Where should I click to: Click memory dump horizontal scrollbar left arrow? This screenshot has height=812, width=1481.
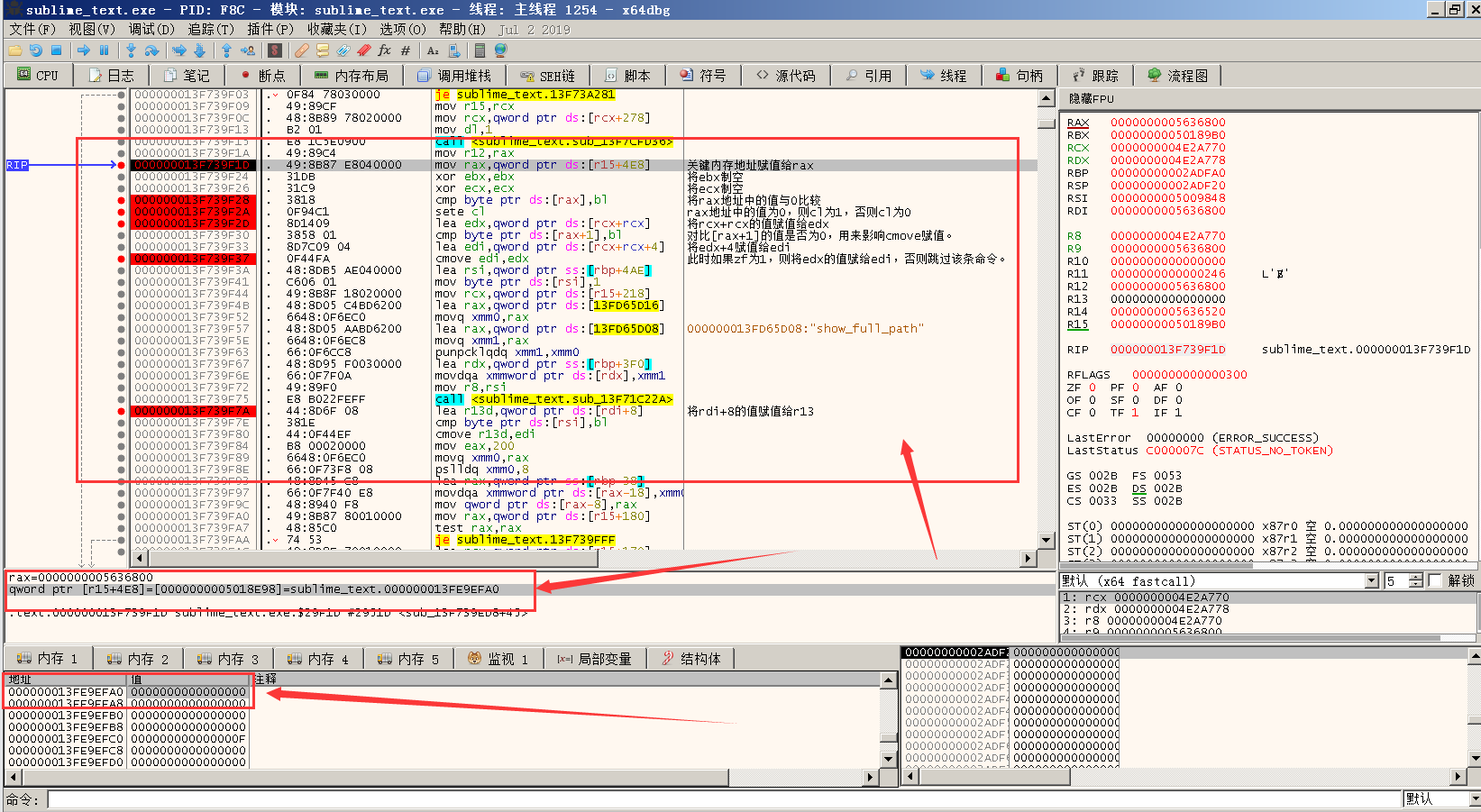point(13,776)
